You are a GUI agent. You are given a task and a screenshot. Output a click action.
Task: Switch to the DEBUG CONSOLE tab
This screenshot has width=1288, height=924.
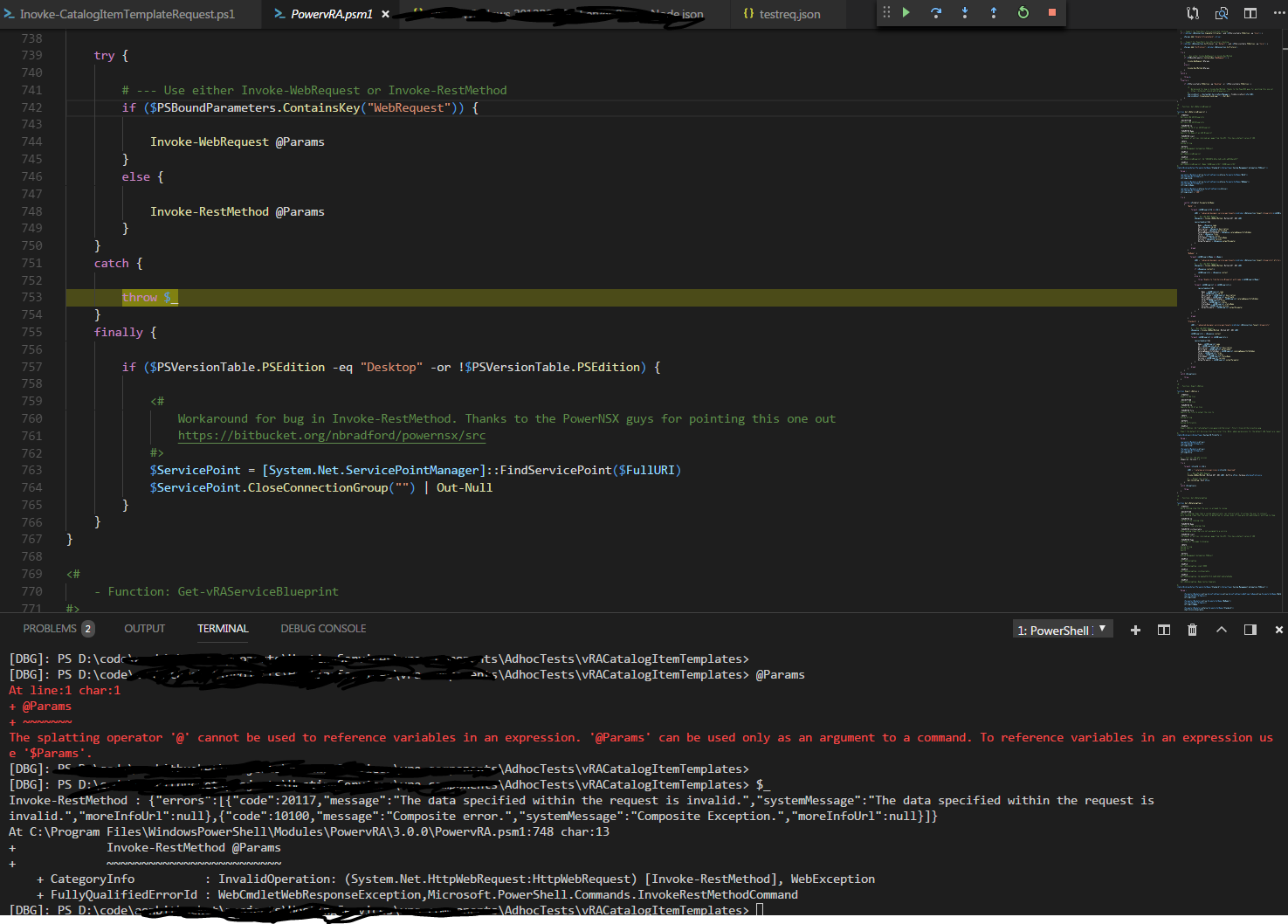pyautogui.click(x=323, y=628)
